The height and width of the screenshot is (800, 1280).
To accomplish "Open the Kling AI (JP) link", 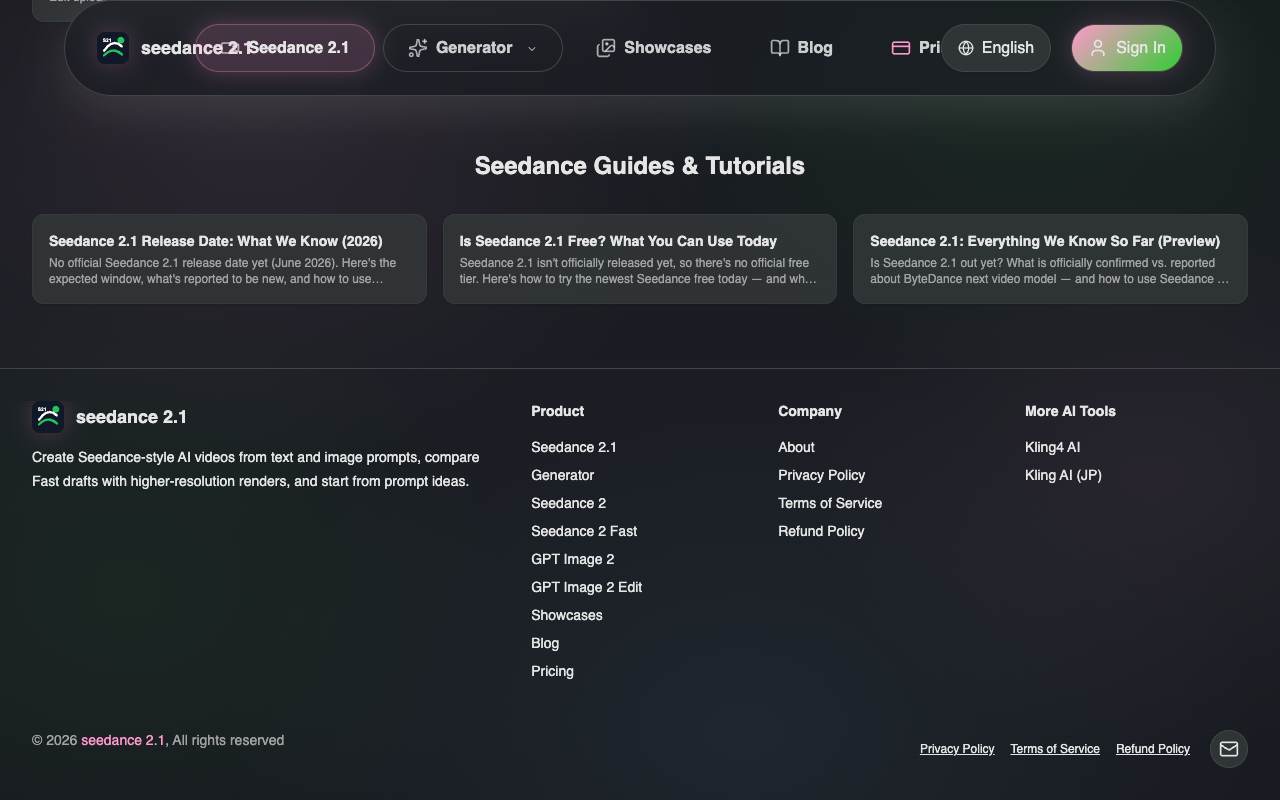I will click(x=1063, y=475).
